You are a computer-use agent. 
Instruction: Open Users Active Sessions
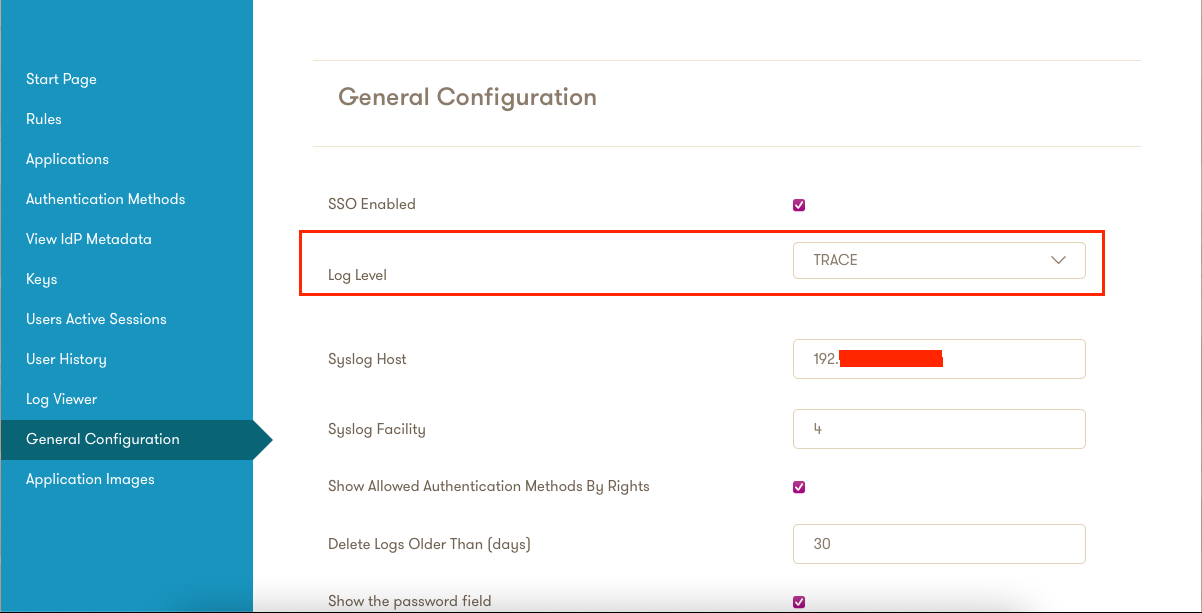pos(96,319)
